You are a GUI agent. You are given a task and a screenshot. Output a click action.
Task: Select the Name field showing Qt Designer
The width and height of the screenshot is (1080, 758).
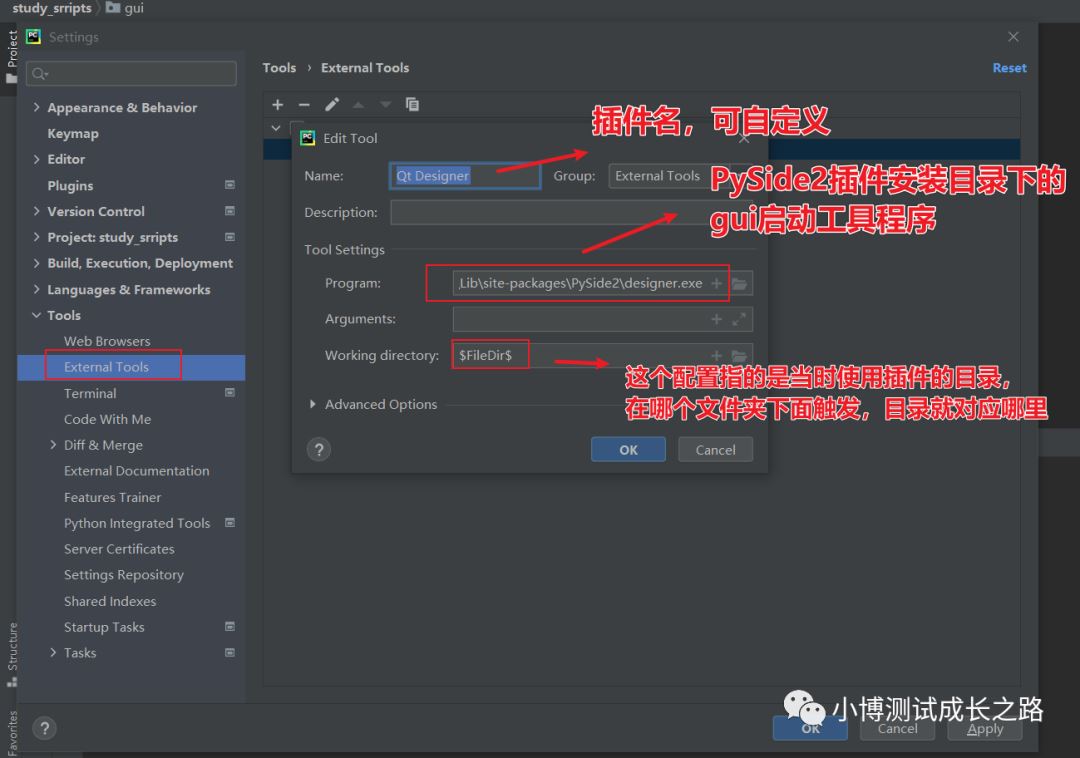(x=463, y=175)
